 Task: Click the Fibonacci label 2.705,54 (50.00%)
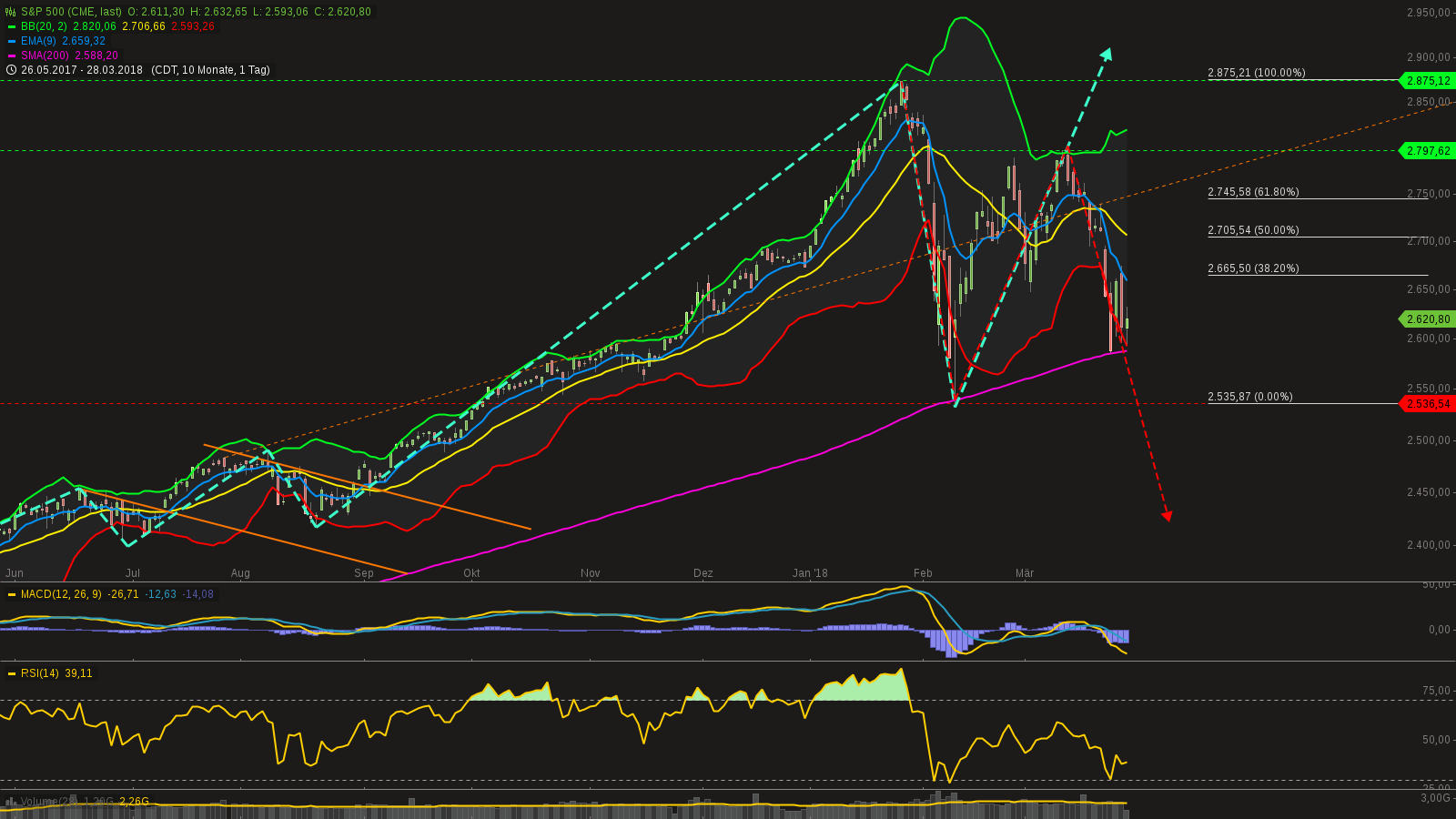pos(1253,230)
